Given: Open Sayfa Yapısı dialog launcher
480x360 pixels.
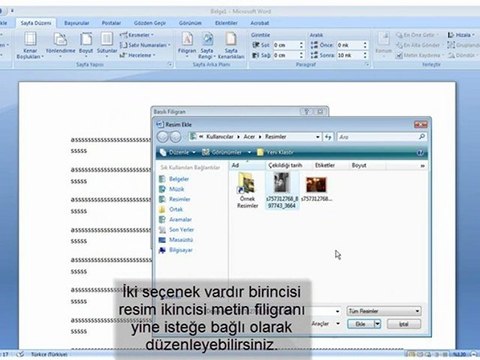Looking at the screenshot, I should tap(170, 64).
